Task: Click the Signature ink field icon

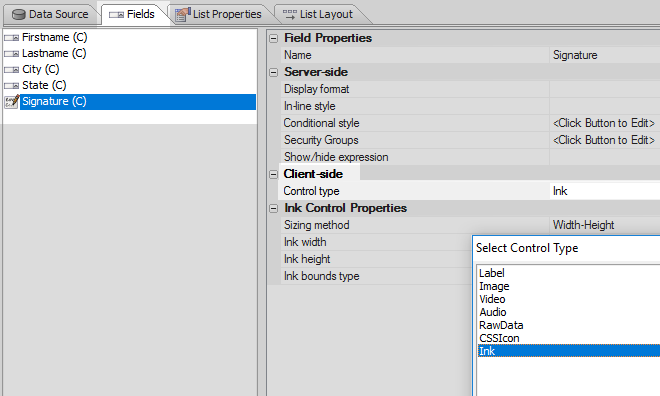Action: pyautogui.click(x=12, y=101)
